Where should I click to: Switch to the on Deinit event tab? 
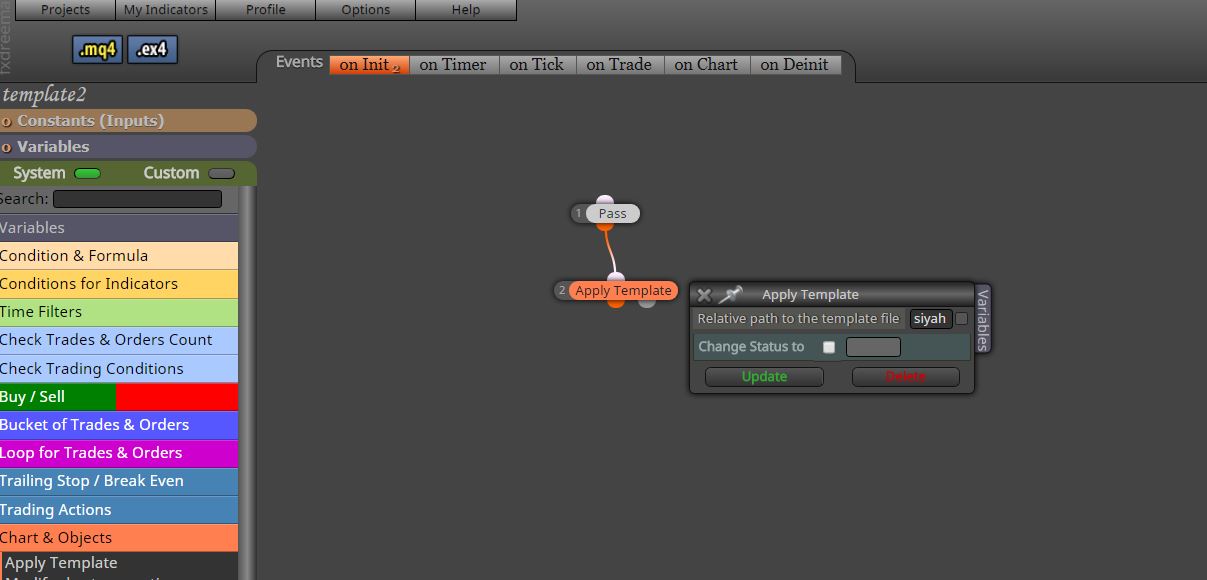click(x=795, y=64)
